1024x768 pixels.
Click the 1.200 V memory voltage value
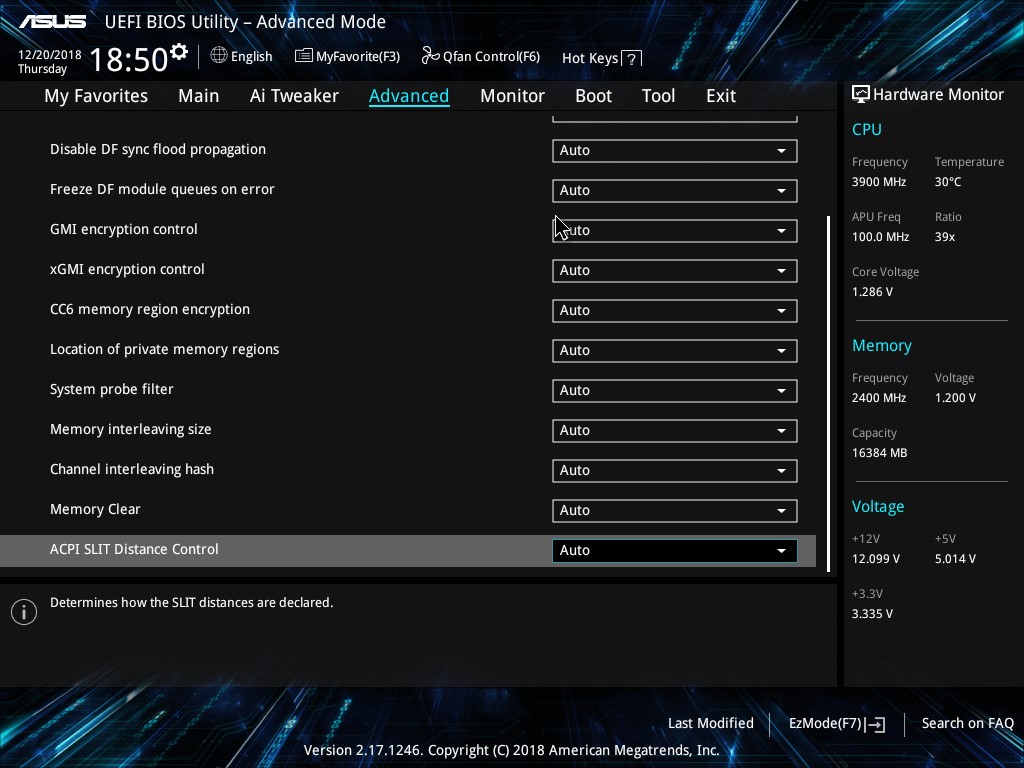(x=955, y=398)
